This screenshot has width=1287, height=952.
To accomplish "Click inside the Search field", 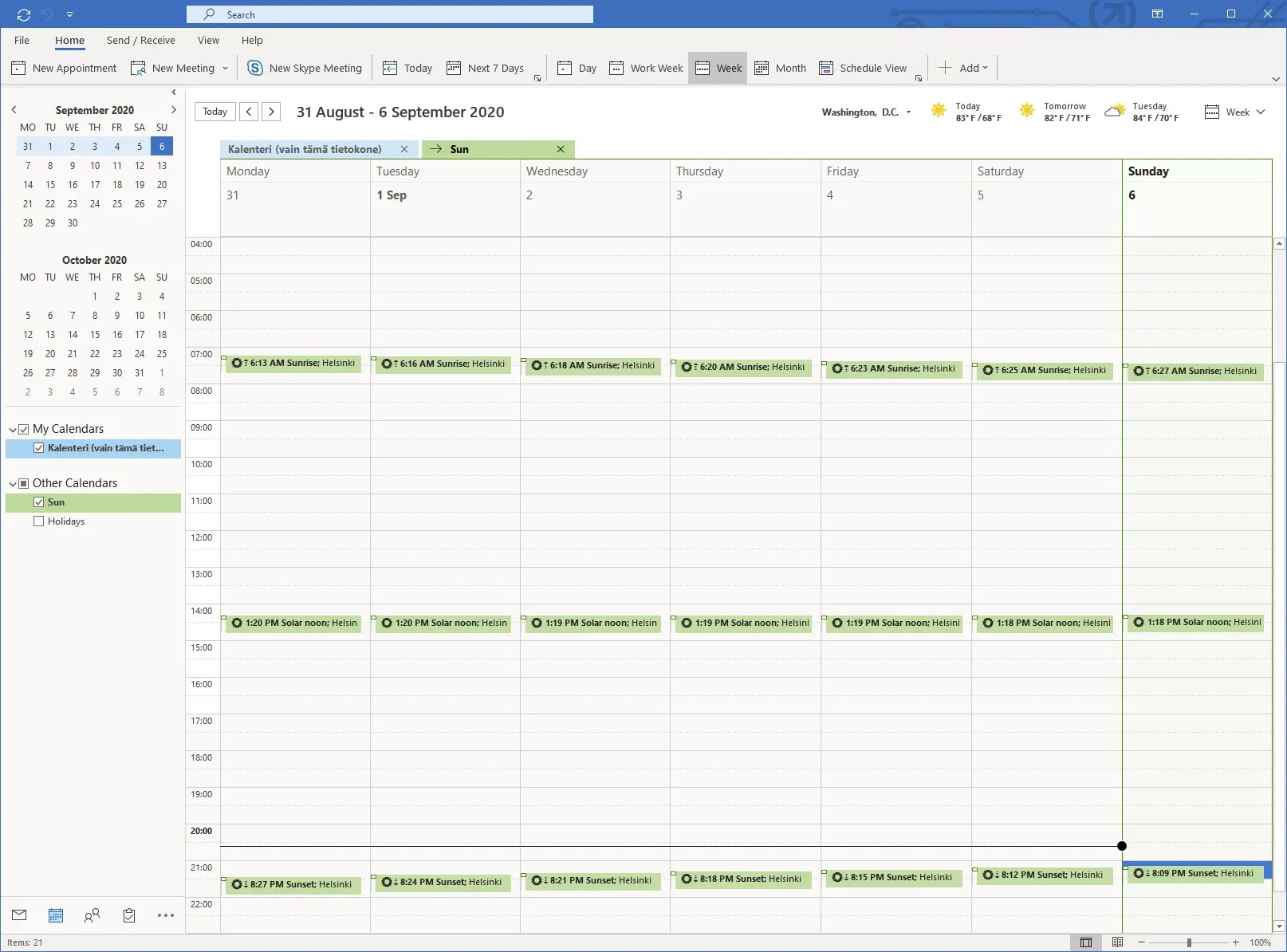I will pyautogui.click(x=391, y=14).
